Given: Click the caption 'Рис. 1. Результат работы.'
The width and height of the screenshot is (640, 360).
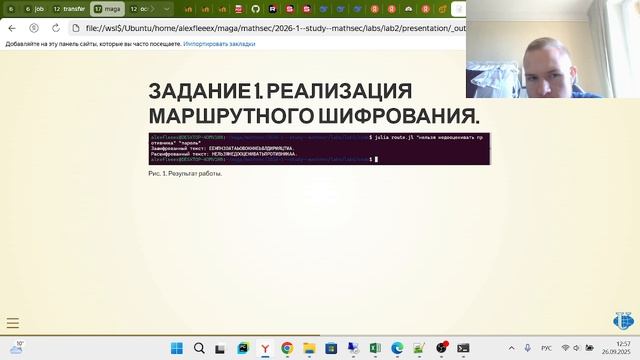Looking at the screenshot, I should tap(185, 173).
